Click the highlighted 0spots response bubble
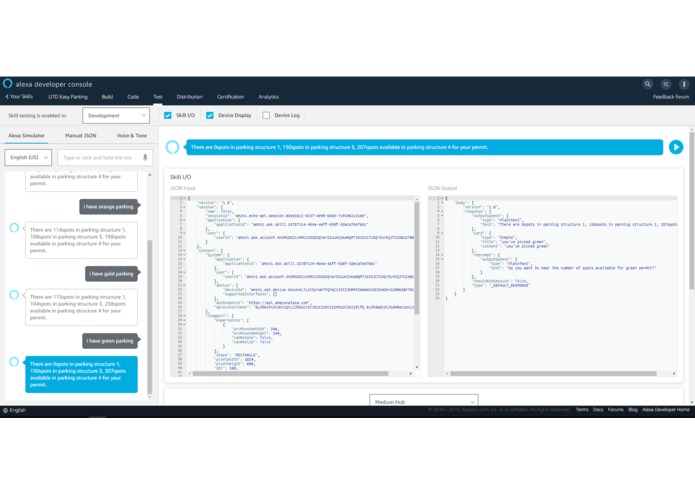Viewport: 695px width, 494px height. [81, 374]
